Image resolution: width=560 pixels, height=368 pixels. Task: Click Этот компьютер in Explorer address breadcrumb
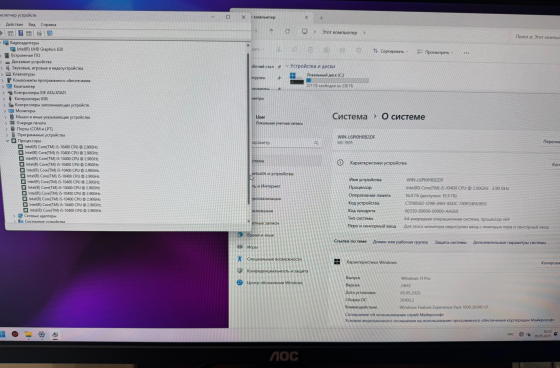339,32
